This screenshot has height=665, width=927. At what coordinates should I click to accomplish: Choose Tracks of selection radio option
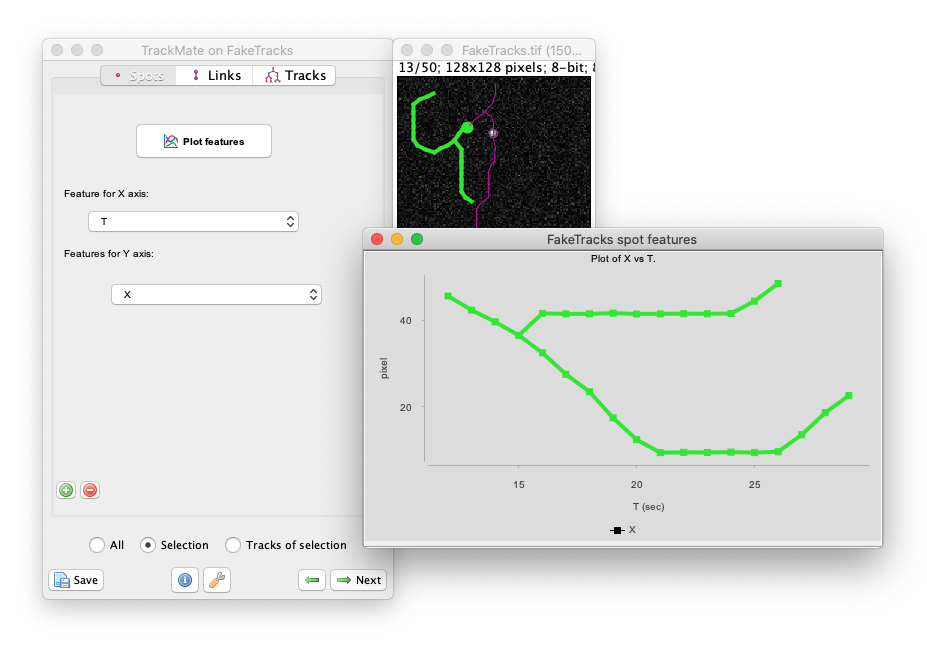(x=233, y=545)
